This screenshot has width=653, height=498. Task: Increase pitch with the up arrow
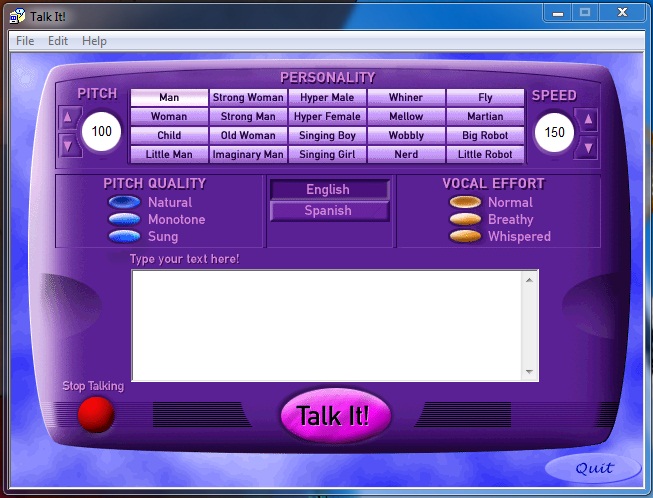(68, 118)
